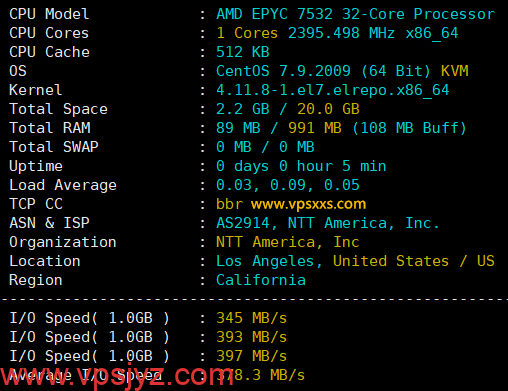Viewport: 508px width, 391px height.
Task: Select the kernel version 4.11.8-1.el7.elrepo string
Action: tap(333, 90)
